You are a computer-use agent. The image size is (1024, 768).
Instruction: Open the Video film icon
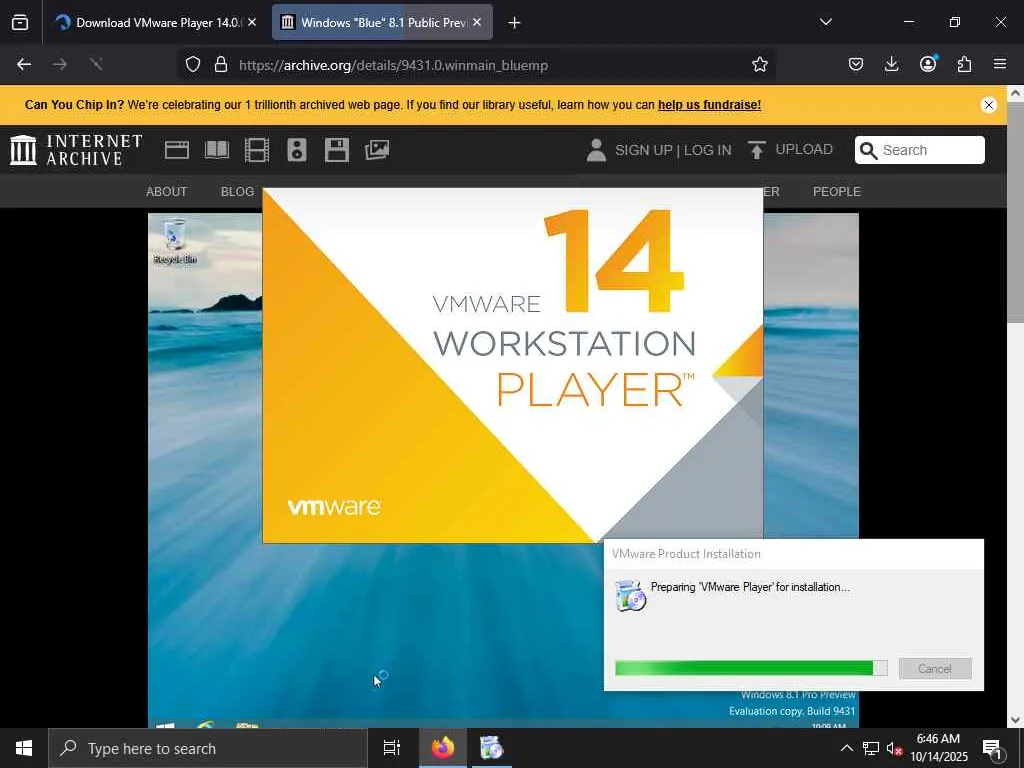(x=257, y=150)
